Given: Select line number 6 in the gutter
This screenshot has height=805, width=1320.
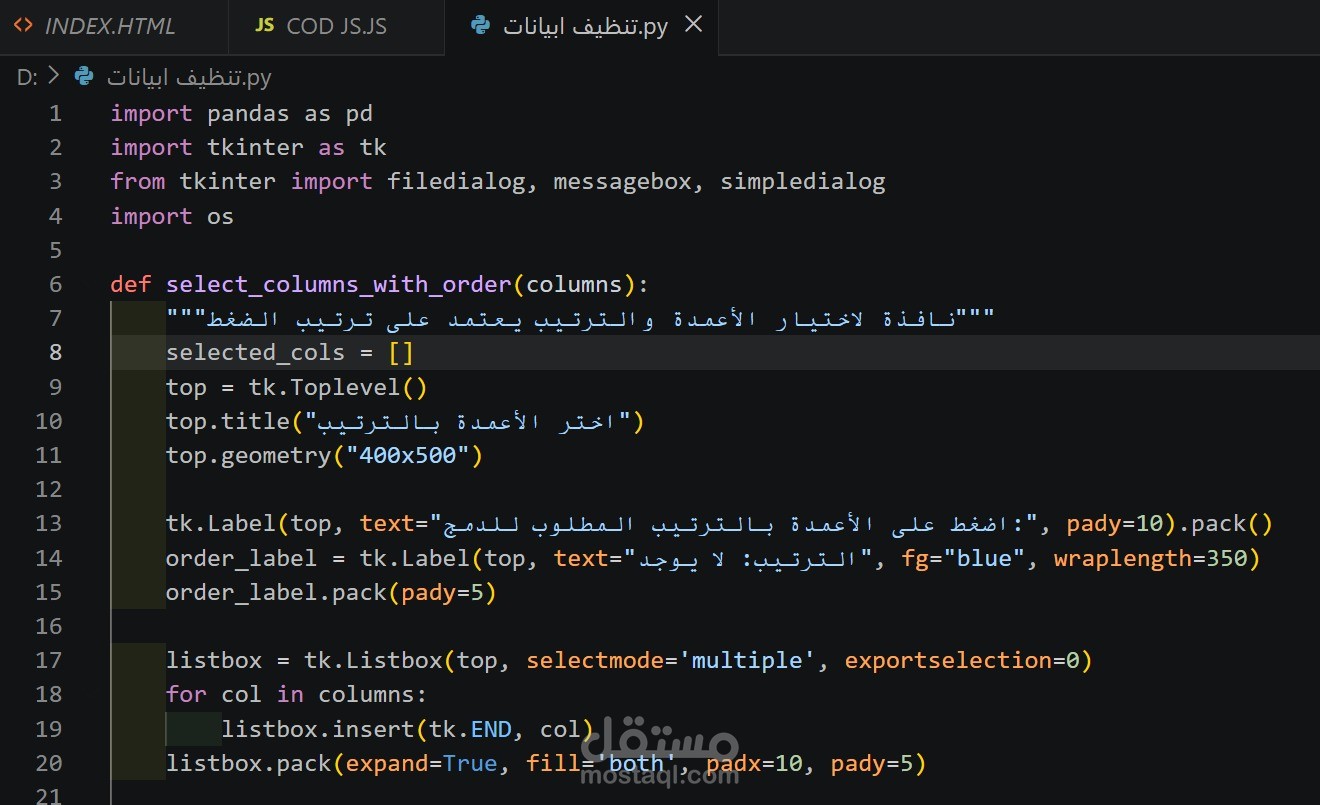Looking at the screenshot, I should (55, 284).
